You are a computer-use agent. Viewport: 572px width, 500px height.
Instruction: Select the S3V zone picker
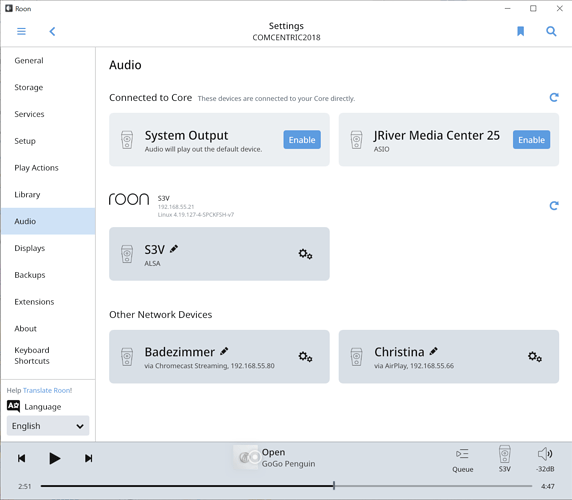coord(505,459)
